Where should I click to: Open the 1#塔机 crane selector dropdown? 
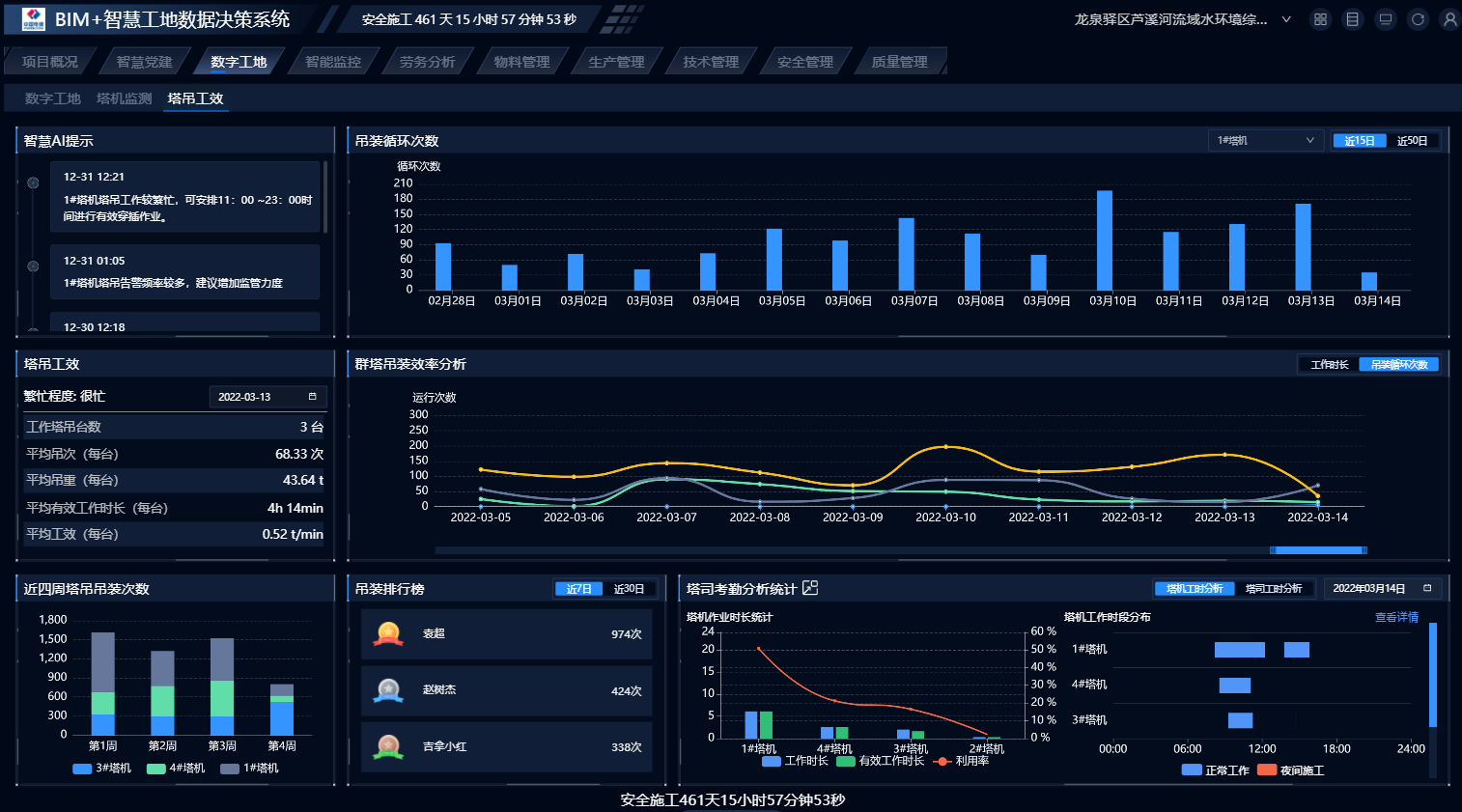(1265, 141)
